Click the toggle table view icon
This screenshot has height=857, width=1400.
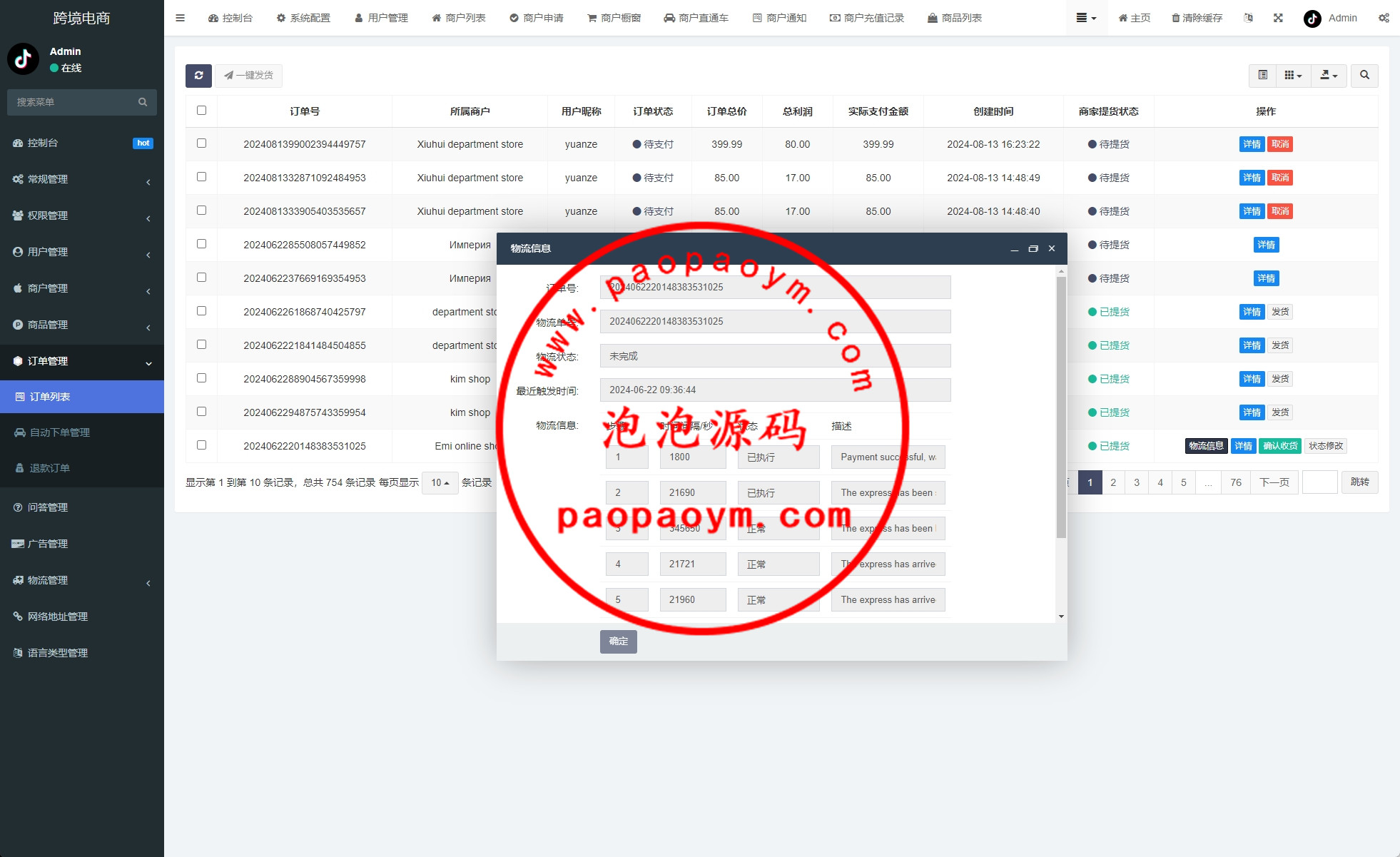click(1262, 76)
